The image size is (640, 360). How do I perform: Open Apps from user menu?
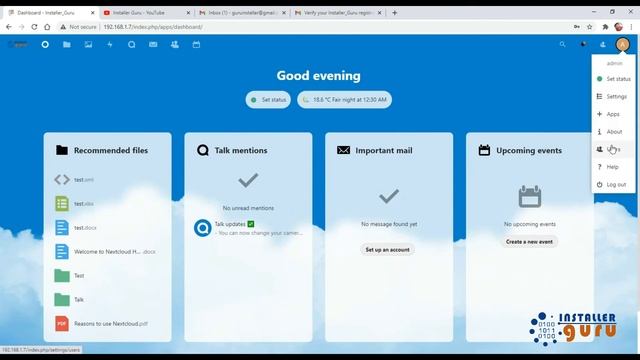(x=613, y=114)
